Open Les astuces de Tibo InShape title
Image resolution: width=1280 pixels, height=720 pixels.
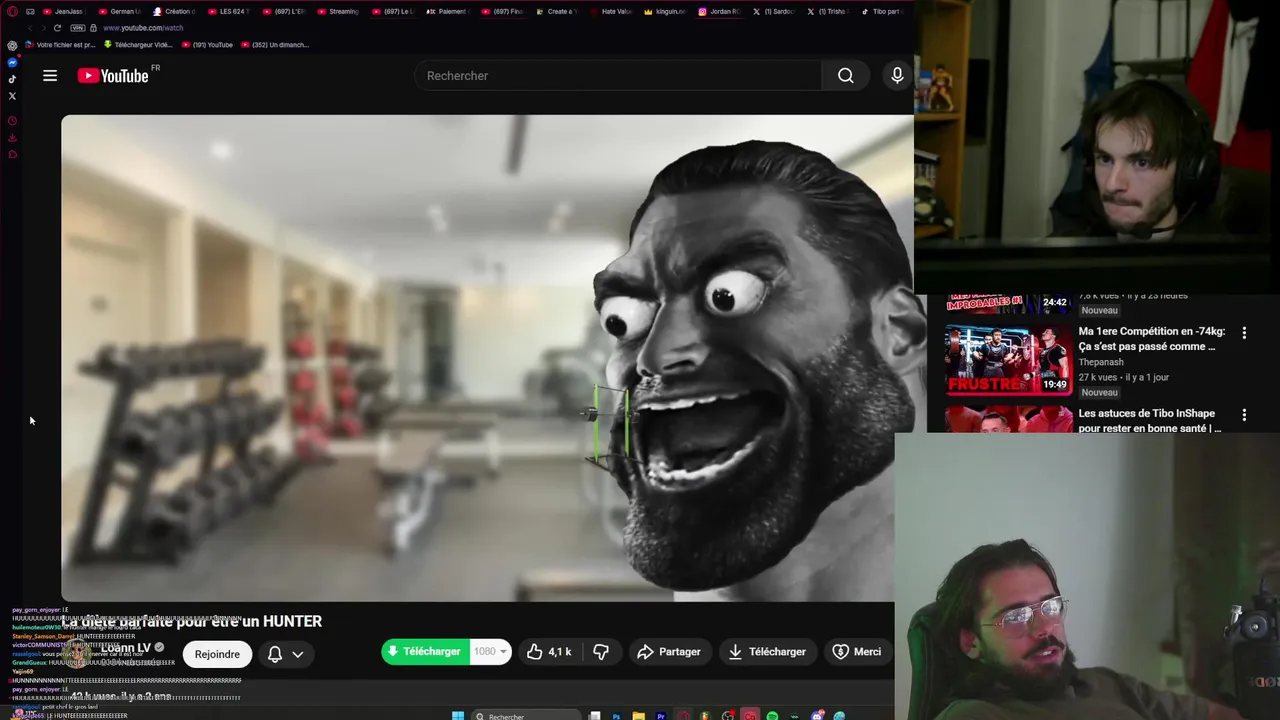[1150, 421]
